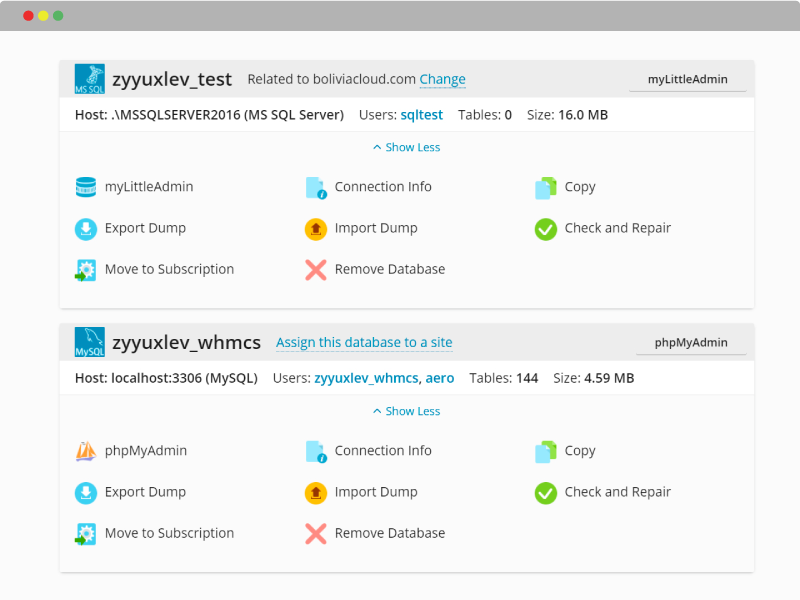The image size is (800, 600).
Task: Click Assign this database to a site link
Action: [364, 342]
